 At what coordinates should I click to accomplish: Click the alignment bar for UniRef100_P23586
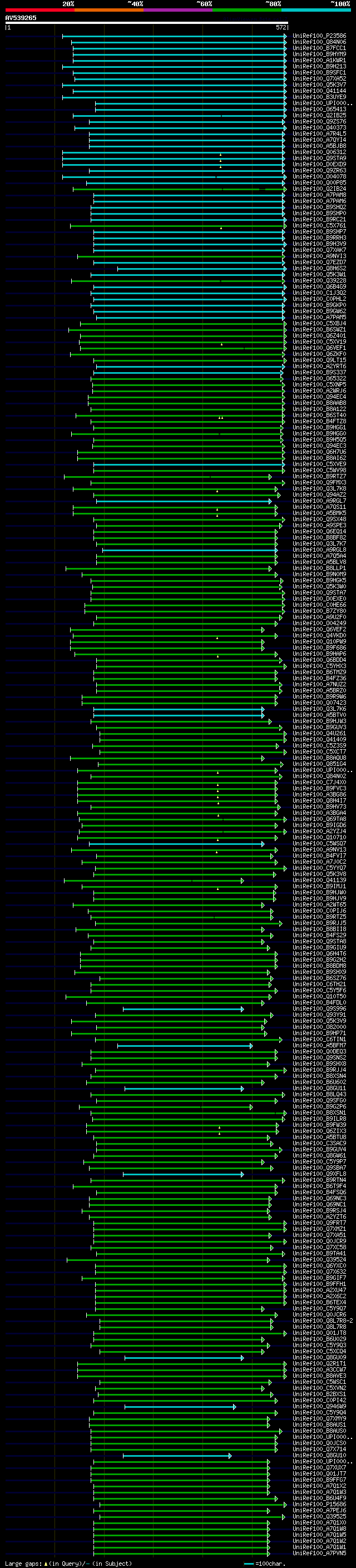174,36
